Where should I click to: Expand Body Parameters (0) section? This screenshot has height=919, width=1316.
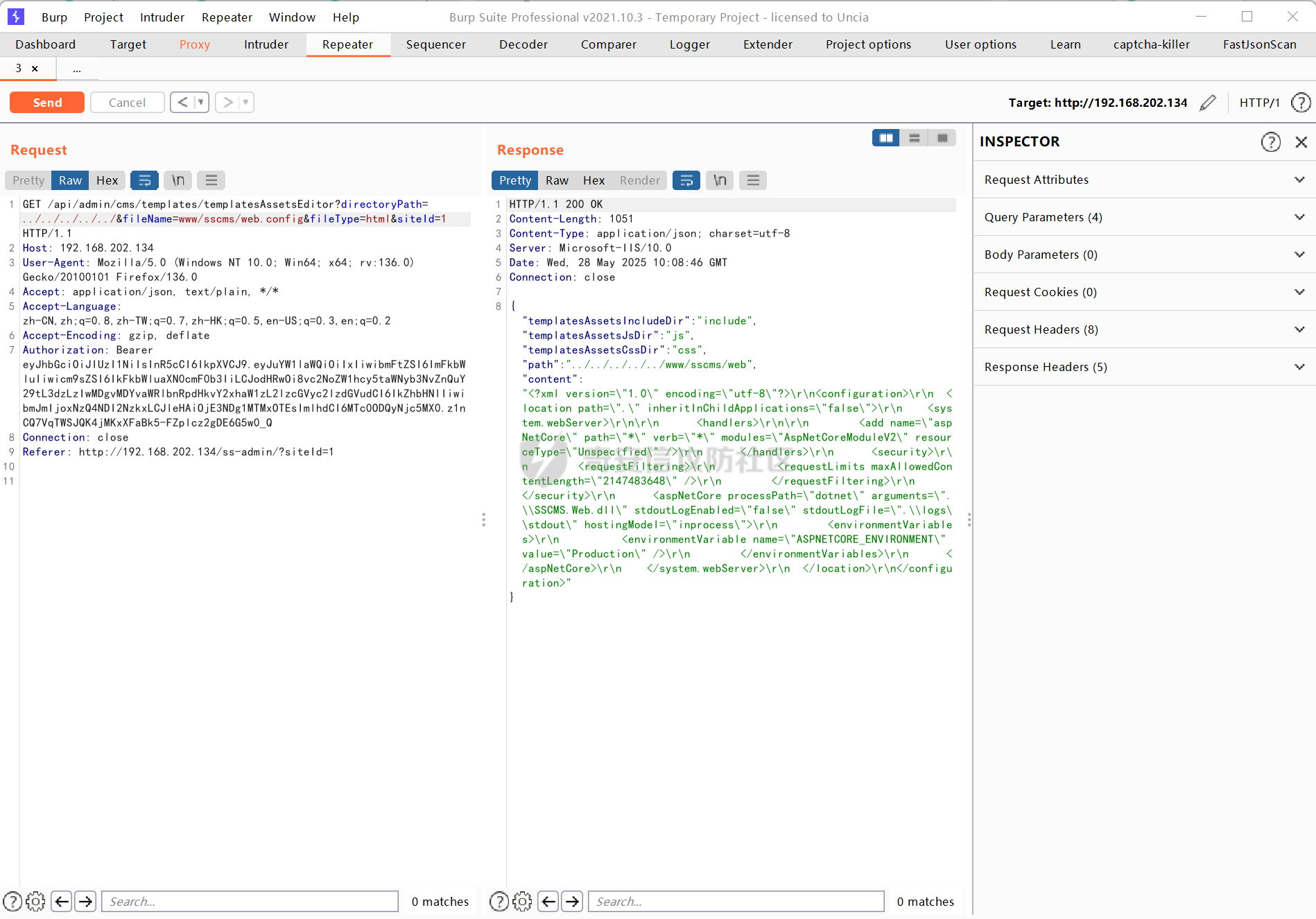(x=1145, y=255)
